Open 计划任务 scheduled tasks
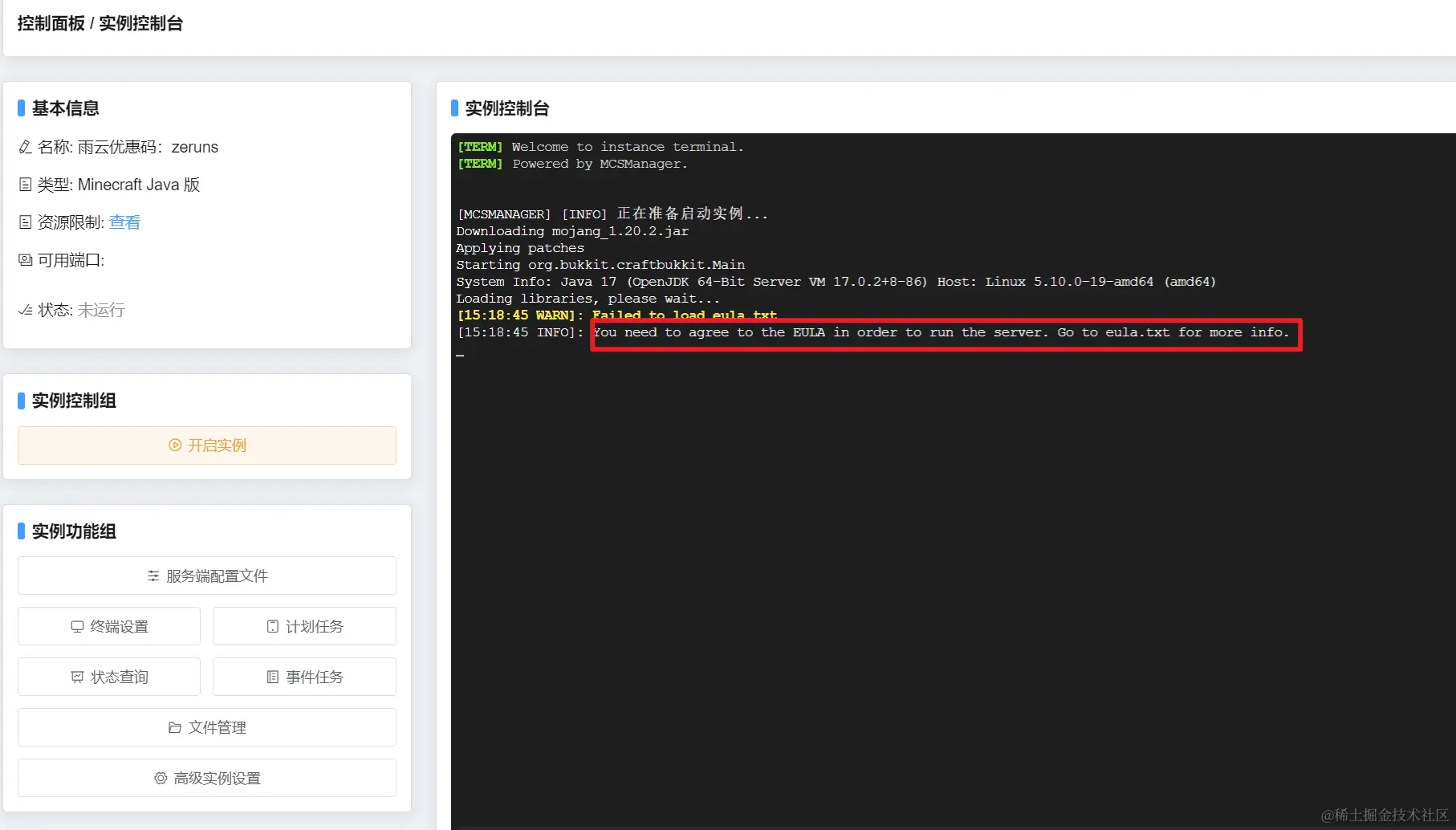1456x830 pixels. (304, 627)
